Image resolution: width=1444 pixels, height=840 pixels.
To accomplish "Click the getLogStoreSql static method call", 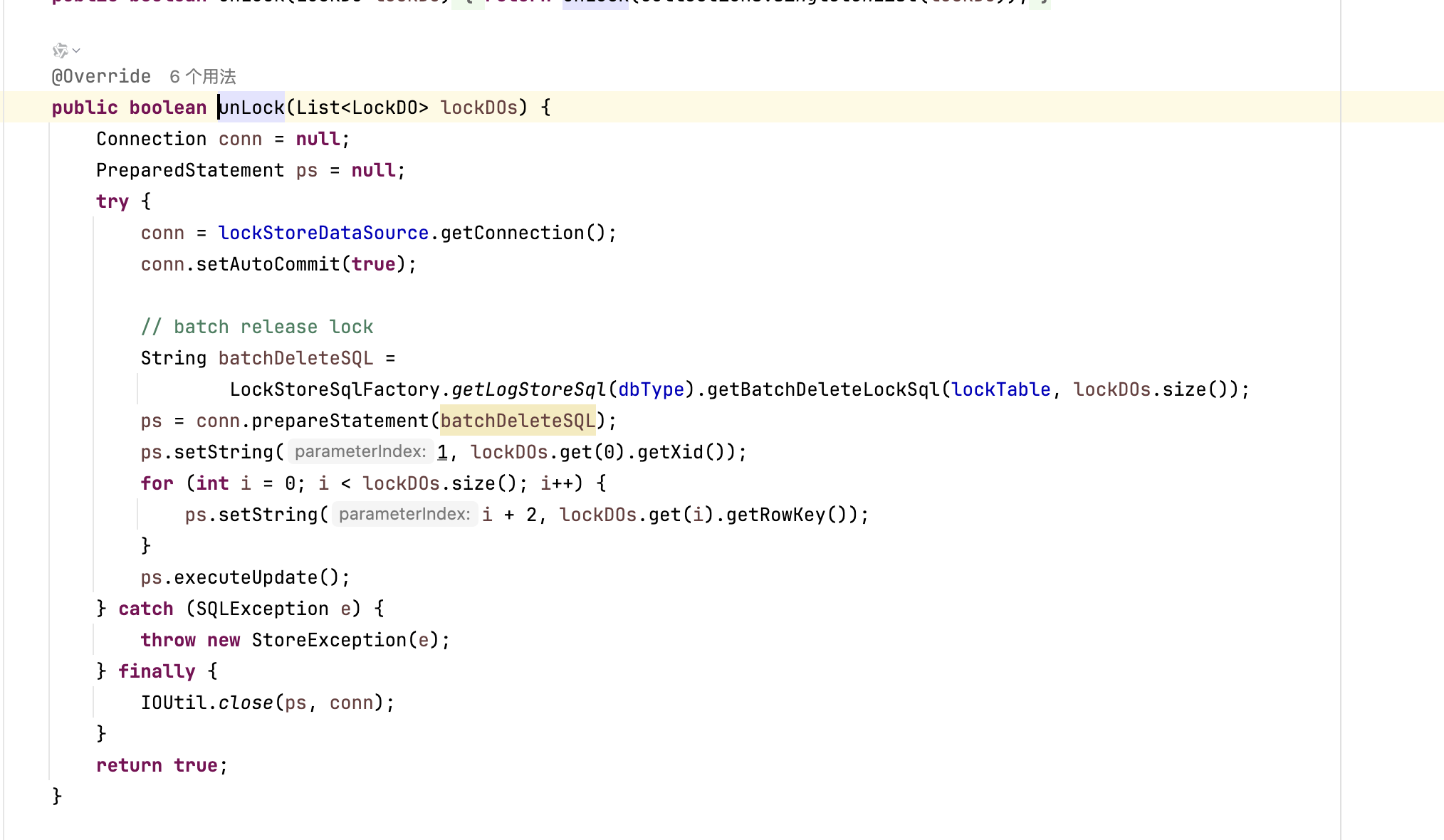I will 528,389.
